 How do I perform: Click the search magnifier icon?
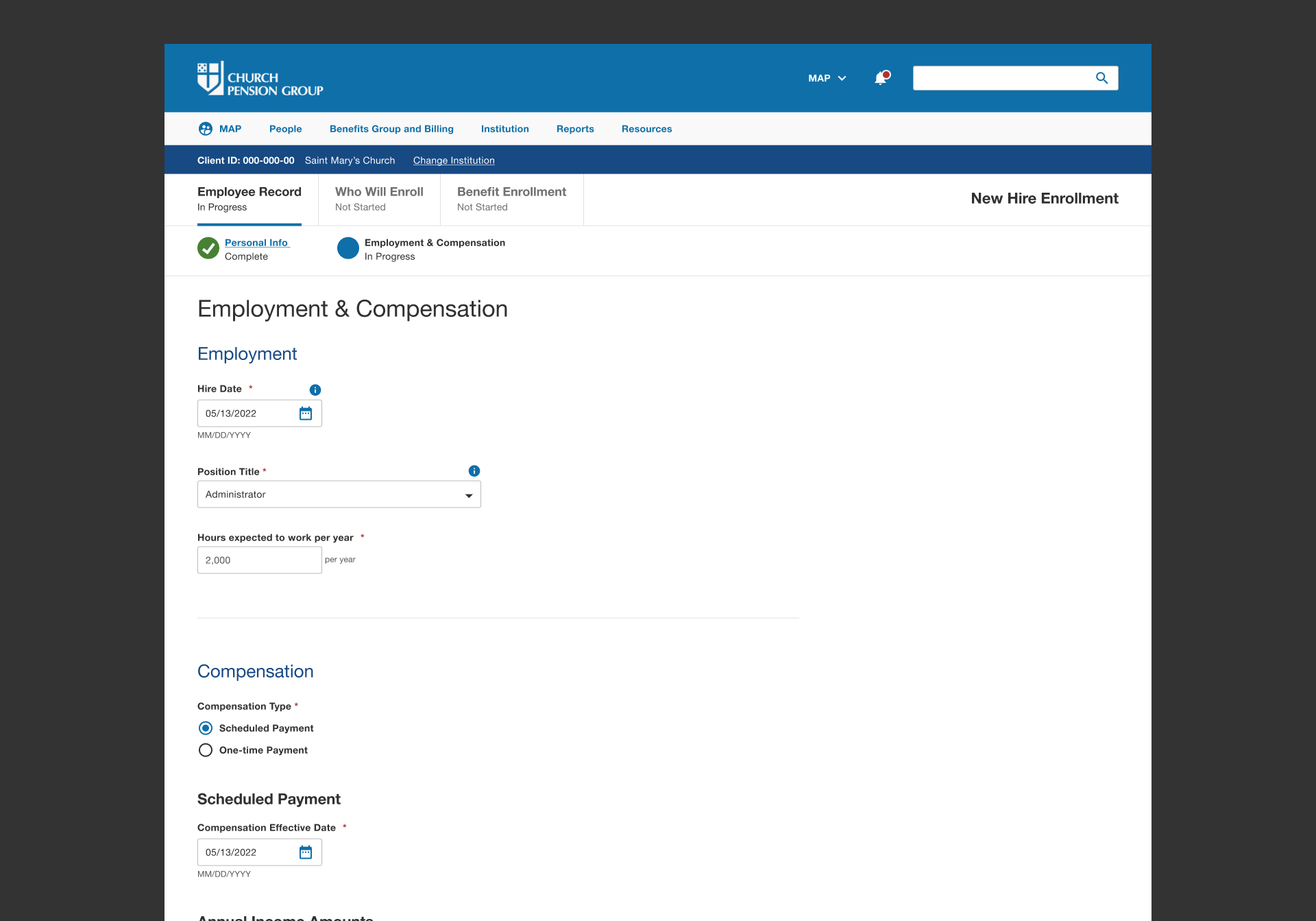(x=1101, y=78)
